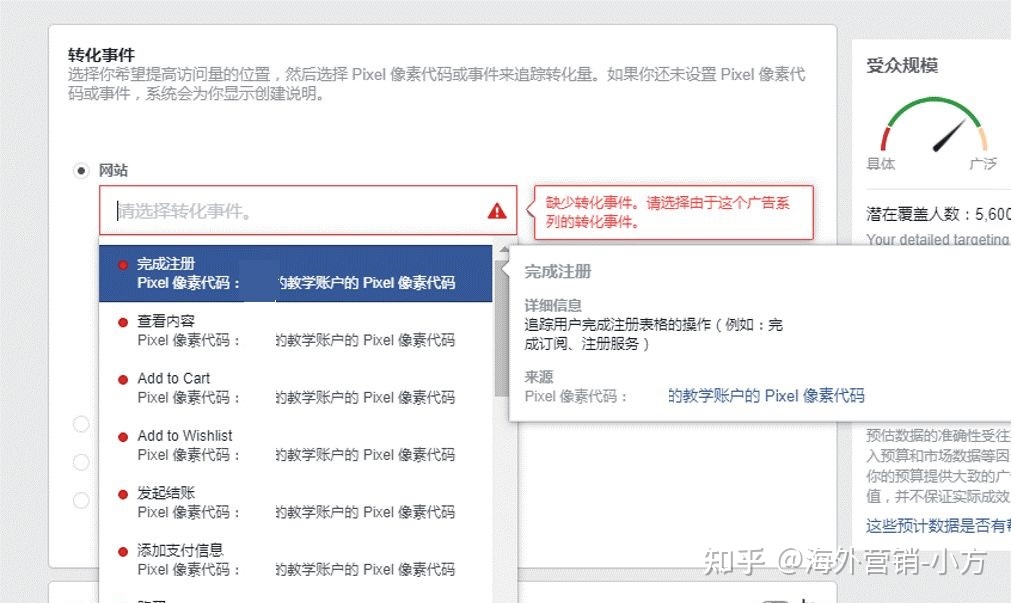The height and width of the screenshot is (603, 1014).
Task: Click red status dot beside 发起结账
Action: 123,494
